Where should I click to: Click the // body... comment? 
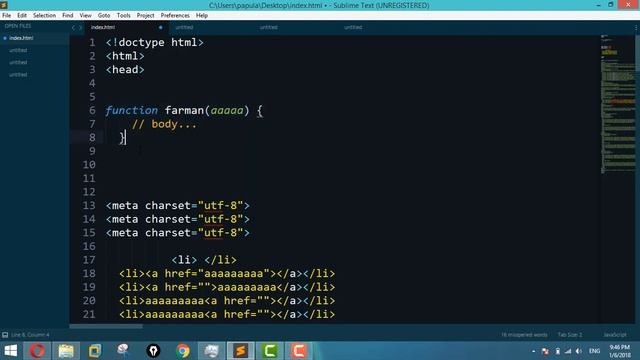point(164,124)
